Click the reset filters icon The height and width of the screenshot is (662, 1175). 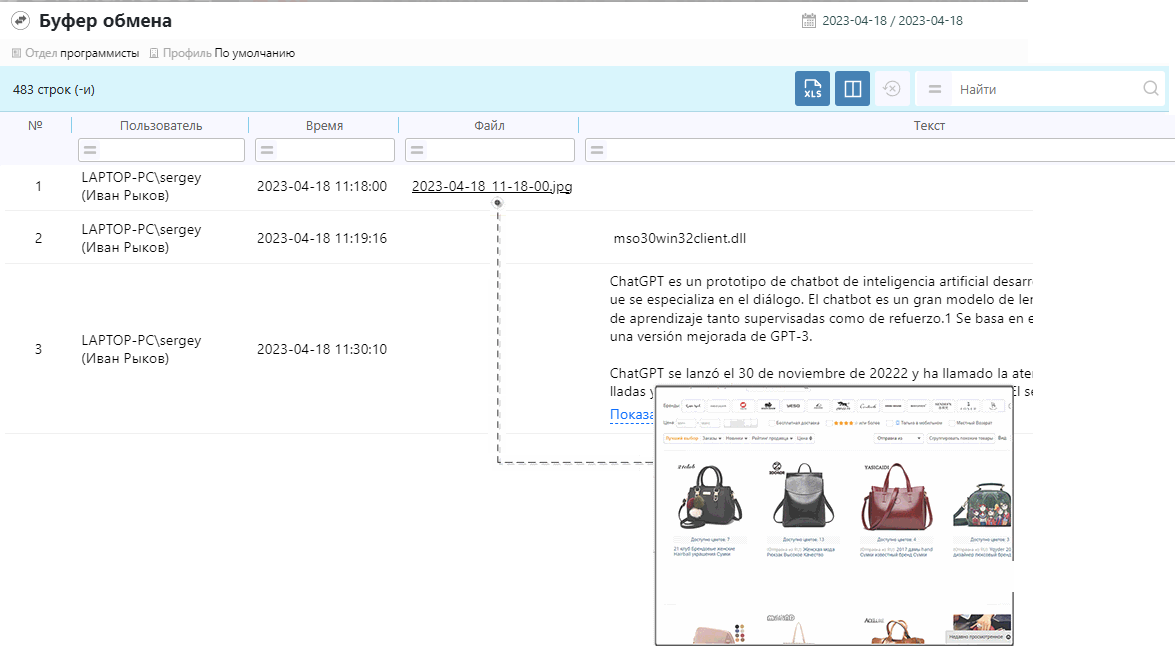891,89
